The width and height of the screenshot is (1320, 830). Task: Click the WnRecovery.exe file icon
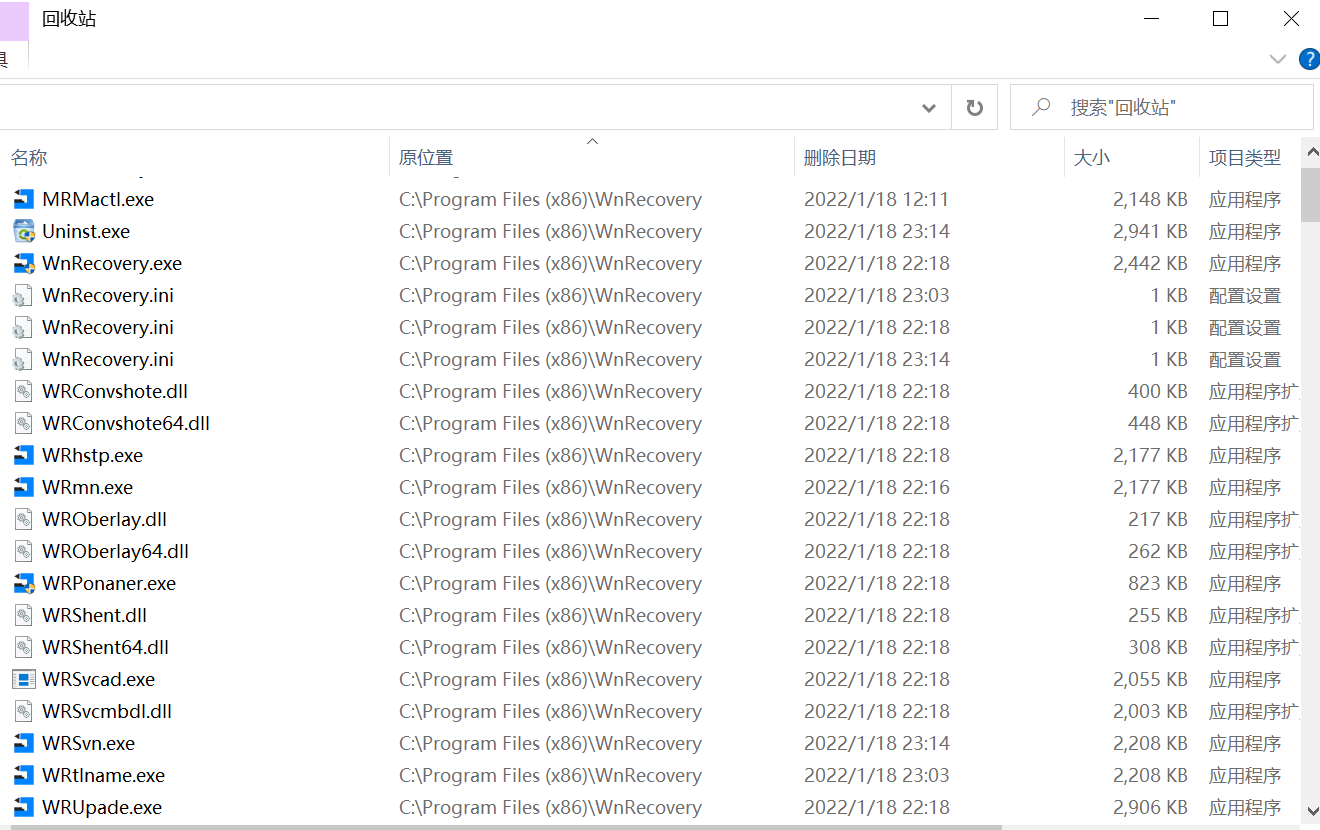pos(22,263)
